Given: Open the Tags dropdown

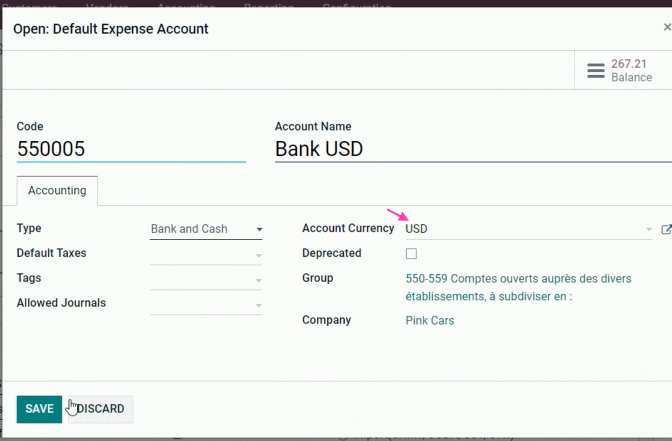Looking at the screenshot, I should [x=258, y=280].
